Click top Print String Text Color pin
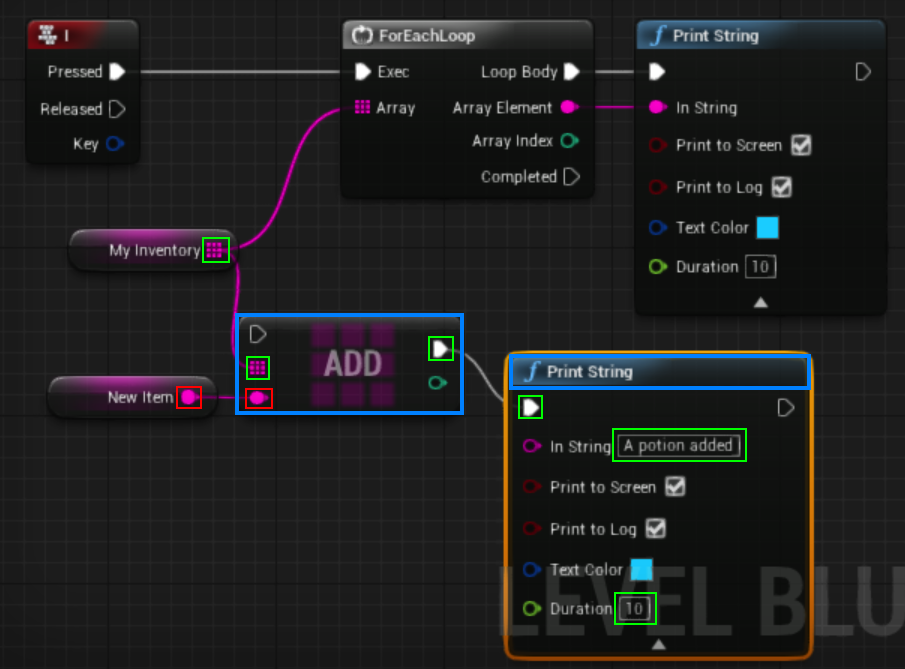Viewport: 905px width, 669px height. (x=657, y=227)
